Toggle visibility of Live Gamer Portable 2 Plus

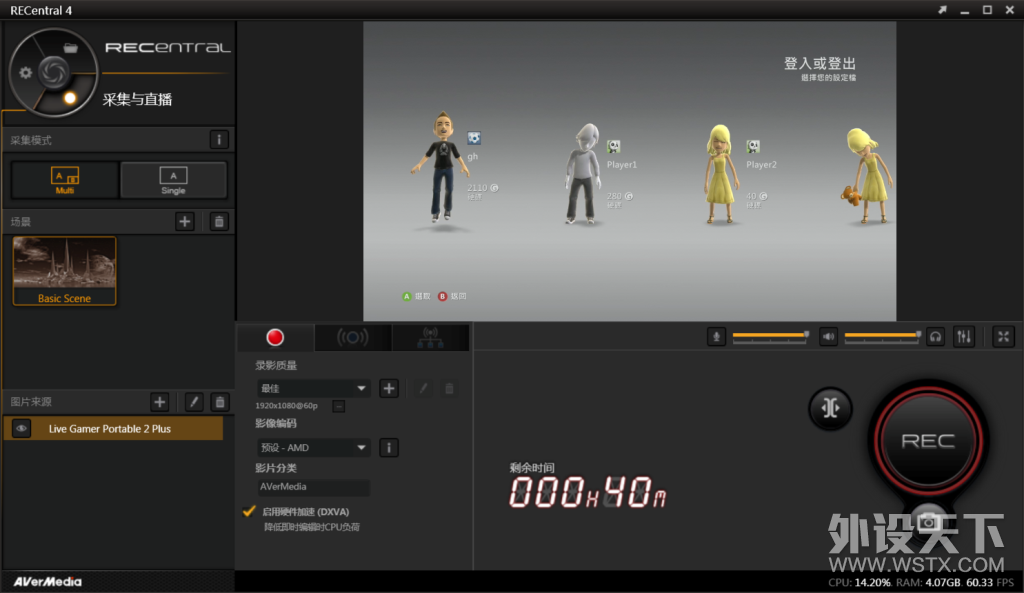(x=21, y=428)
